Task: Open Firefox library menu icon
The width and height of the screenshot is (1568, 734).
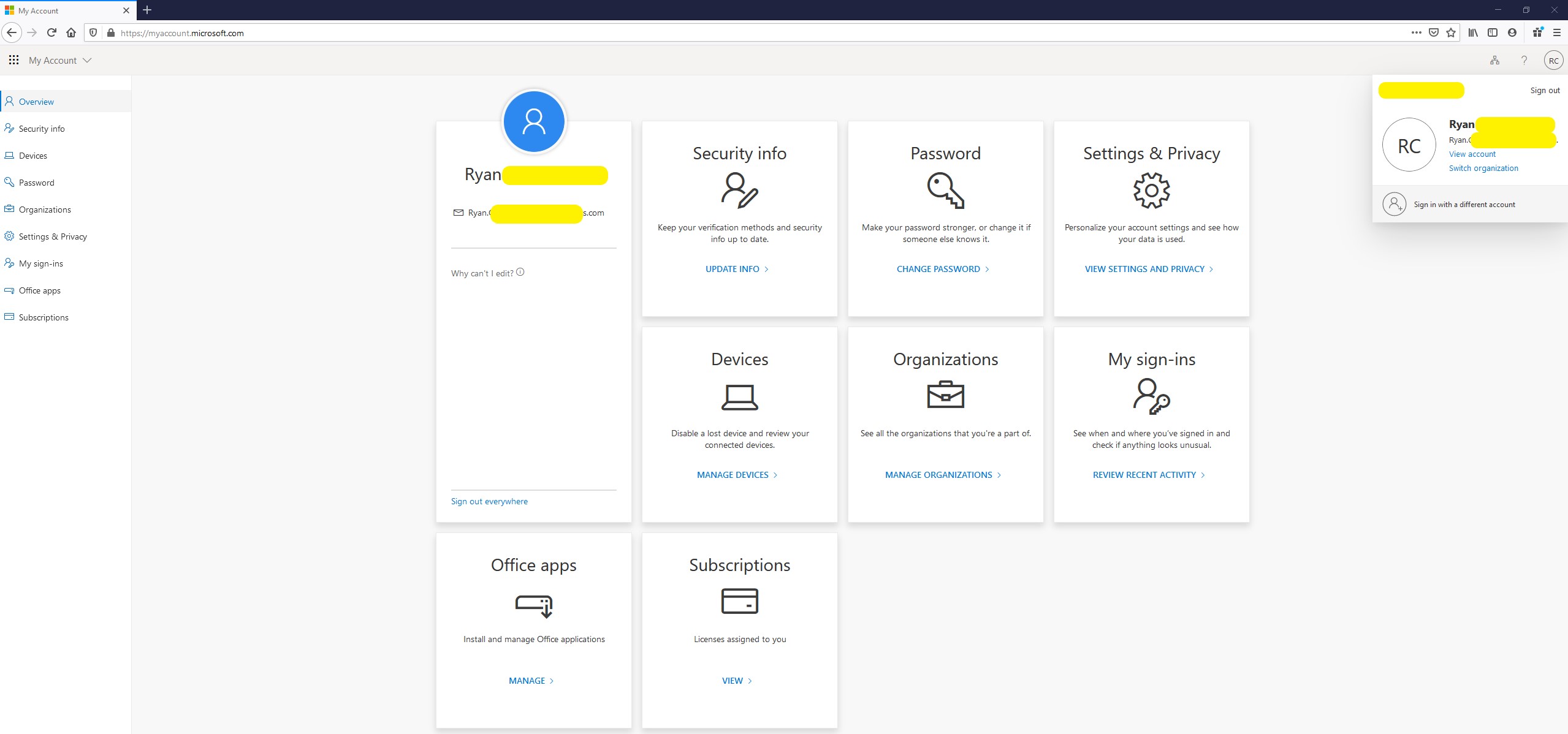Action: point(1472,33)
